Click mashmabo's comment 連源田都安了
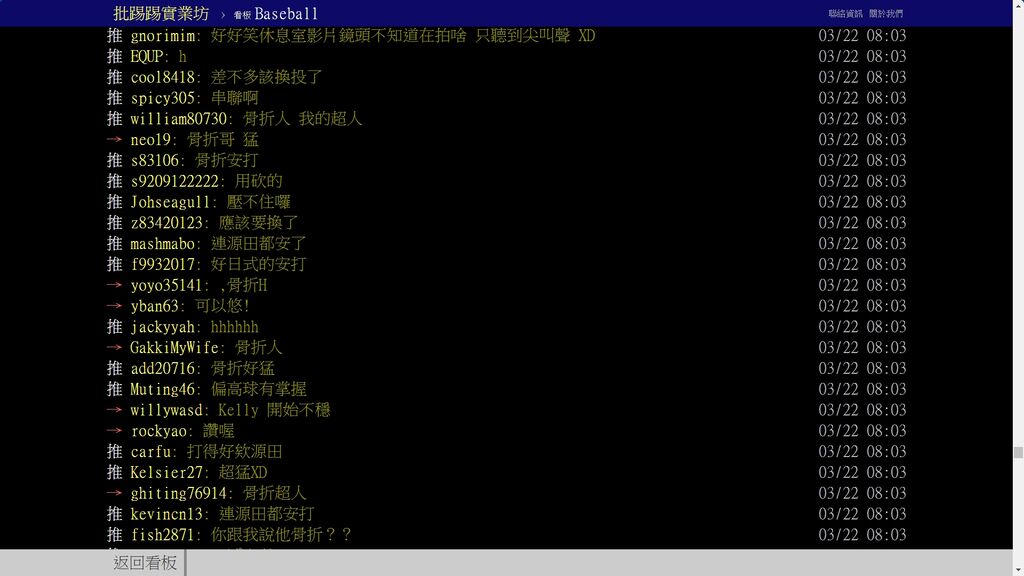The height and width of the screenshot is (576, 1024). pyautogui.click(x=259, y=244)
